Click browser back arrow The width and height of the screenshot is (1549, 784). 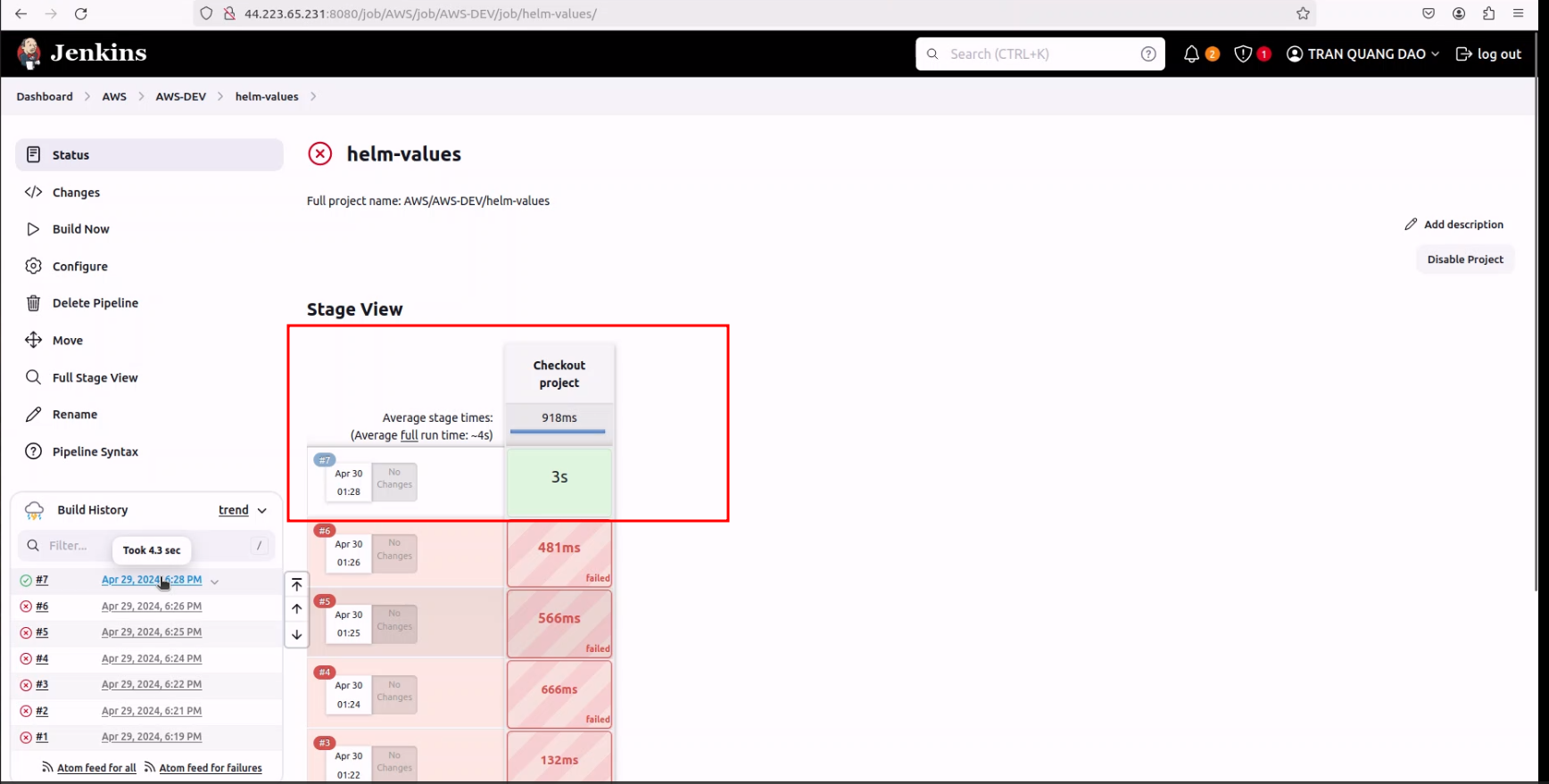pyautogui.click(x=21, y=13)
